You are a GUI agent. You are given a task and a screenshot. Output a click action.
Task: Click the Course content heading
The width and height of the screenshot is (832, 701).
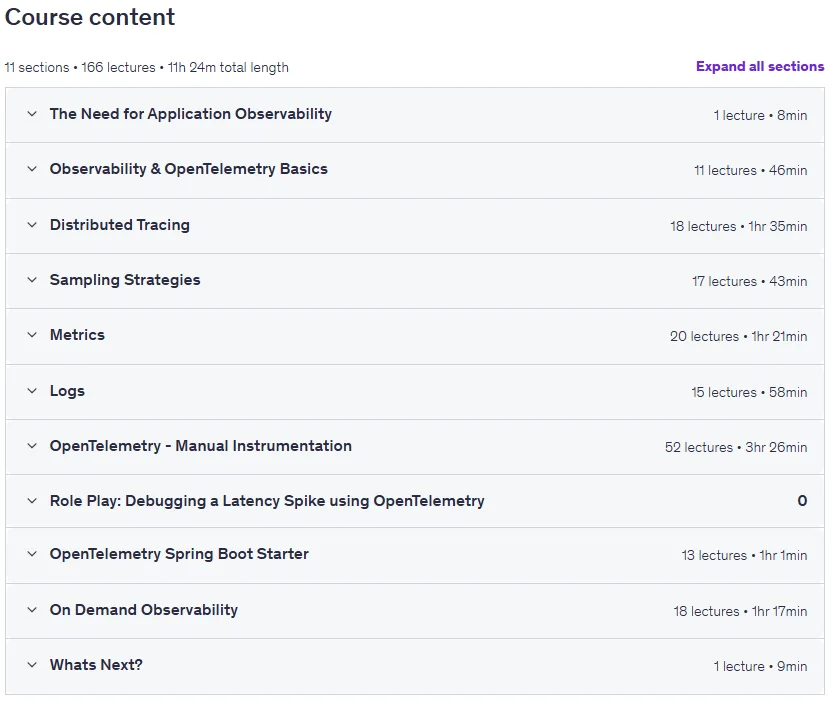tap(90, 17)
